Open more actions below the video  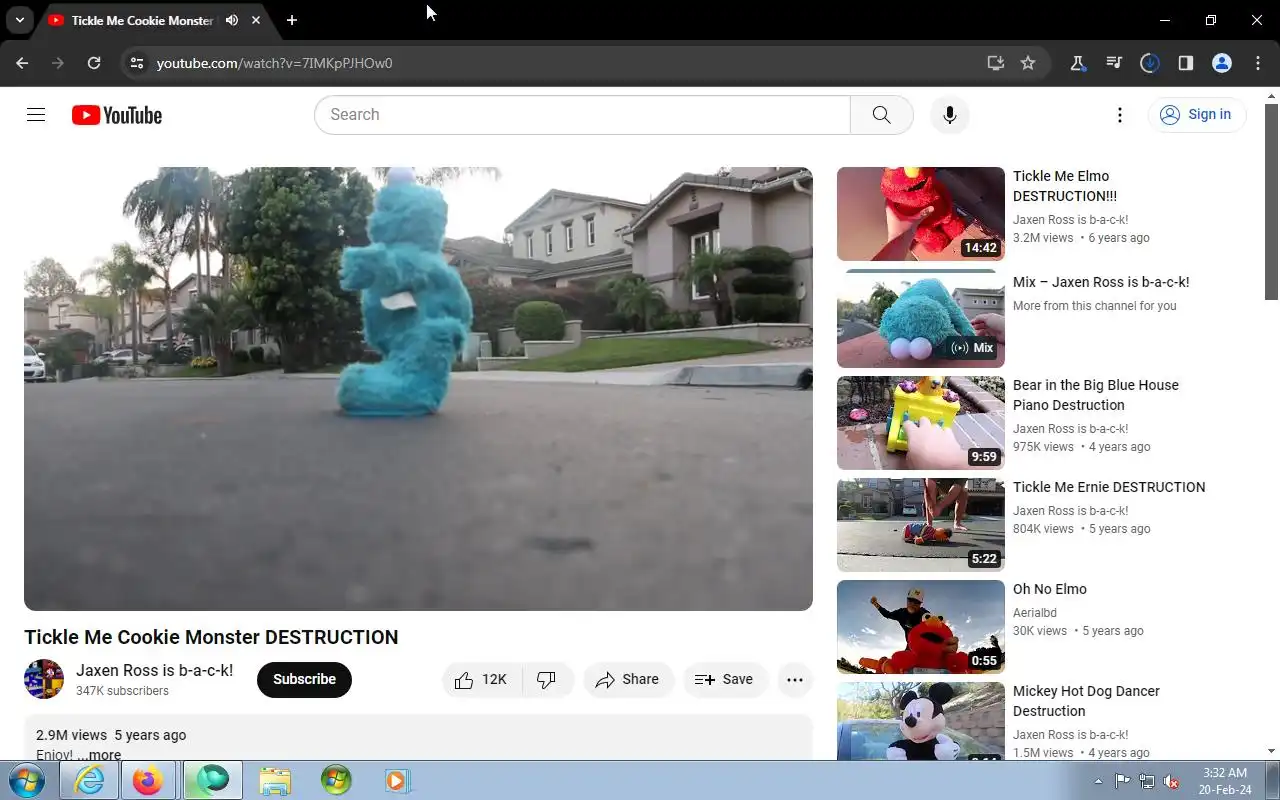click(x=795, y=680)
